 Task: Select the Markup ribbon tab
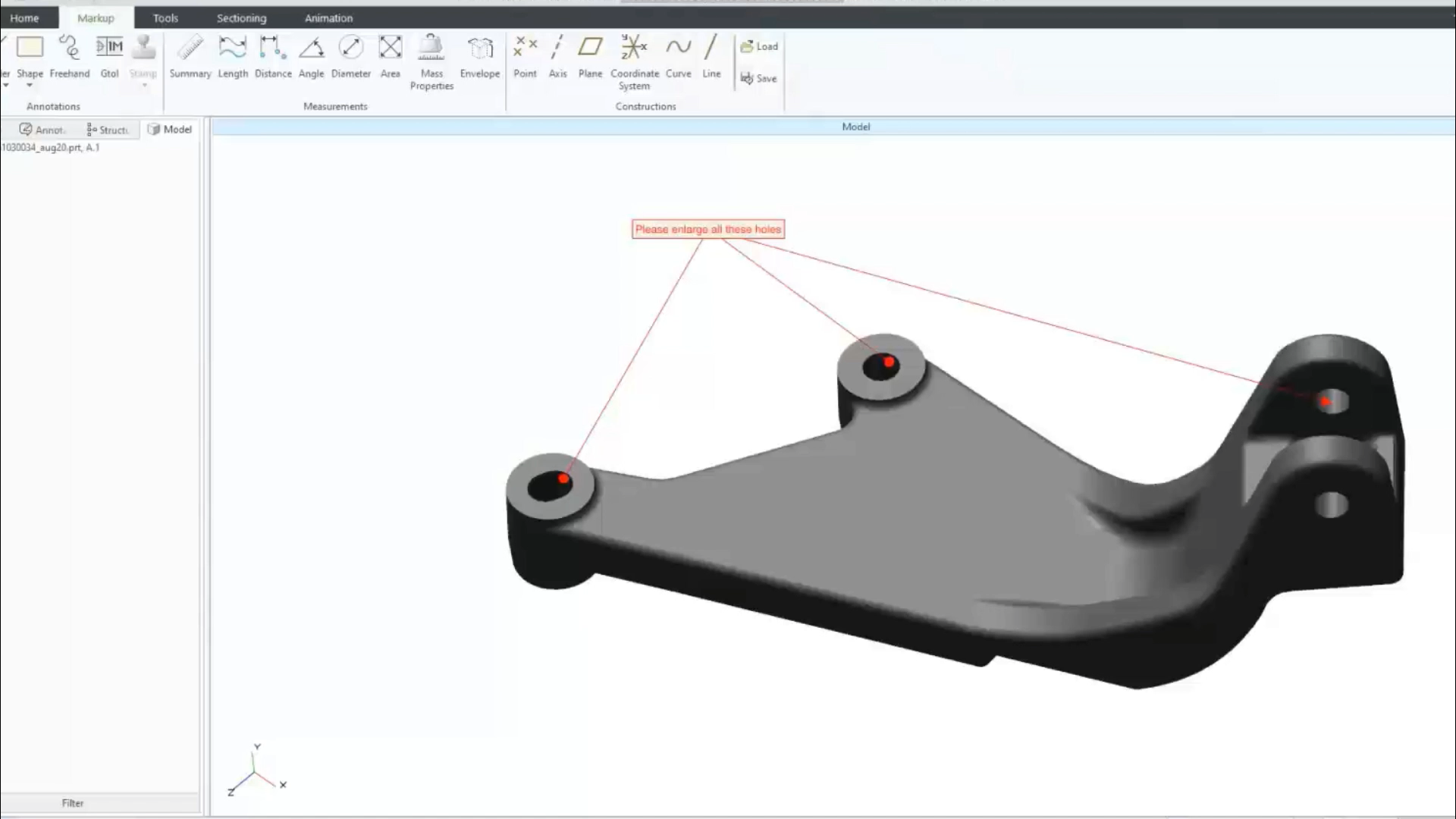(96, 17)
